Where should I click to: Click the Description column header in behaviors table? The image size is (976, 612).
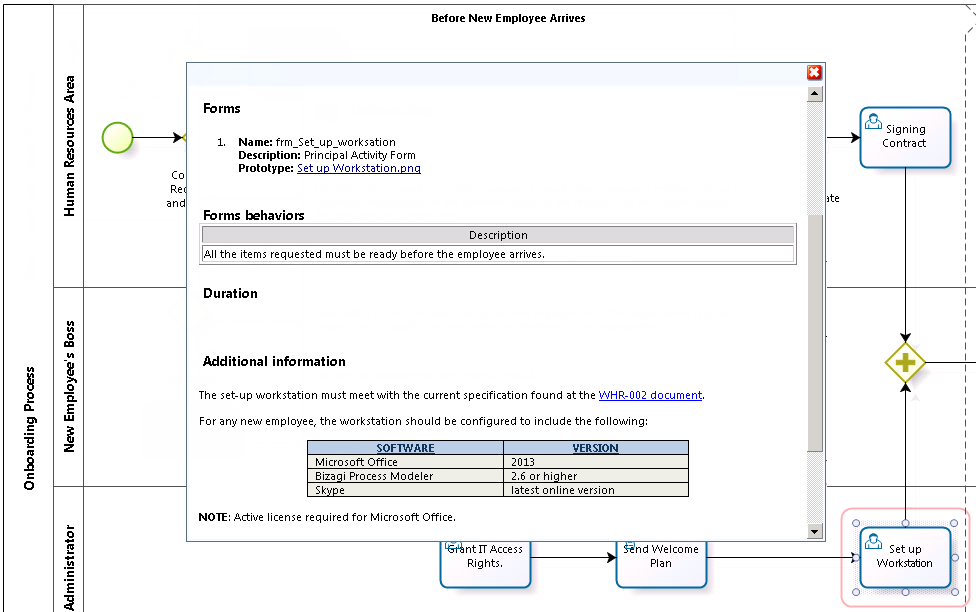[498, 235]
